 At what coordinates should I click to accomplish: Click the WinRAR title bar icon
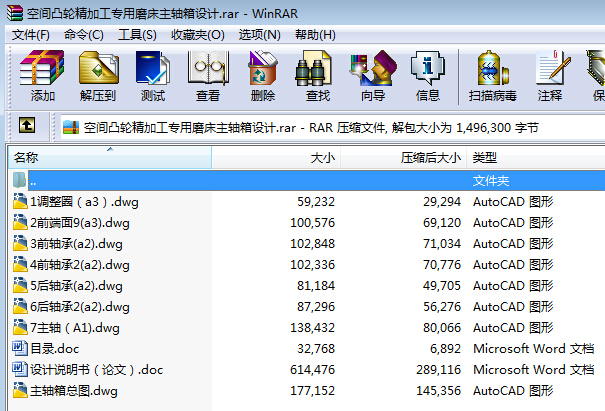point(15,13)
